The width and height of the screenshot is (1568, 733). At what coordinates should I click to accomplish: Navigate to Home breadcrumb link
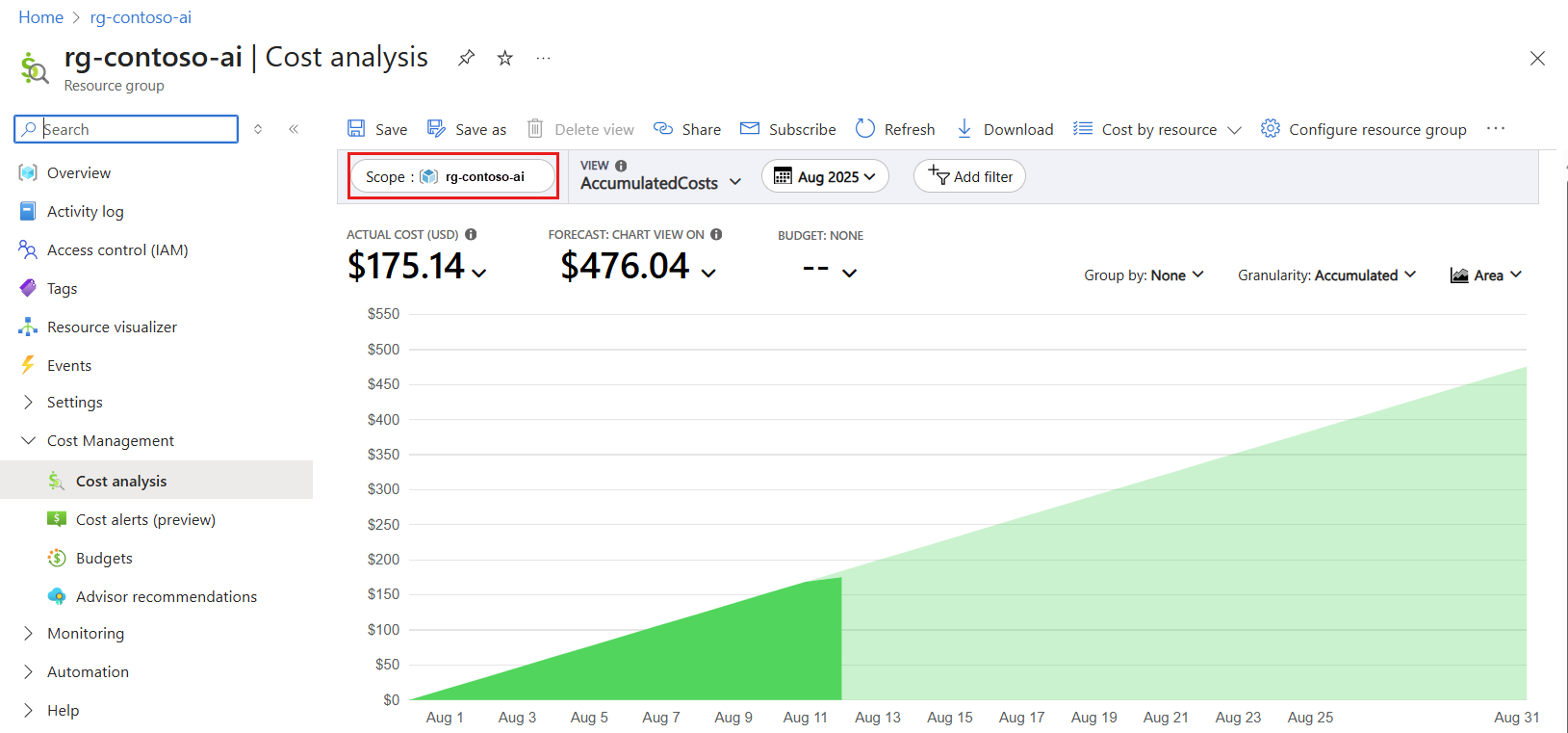click(40, 17)
